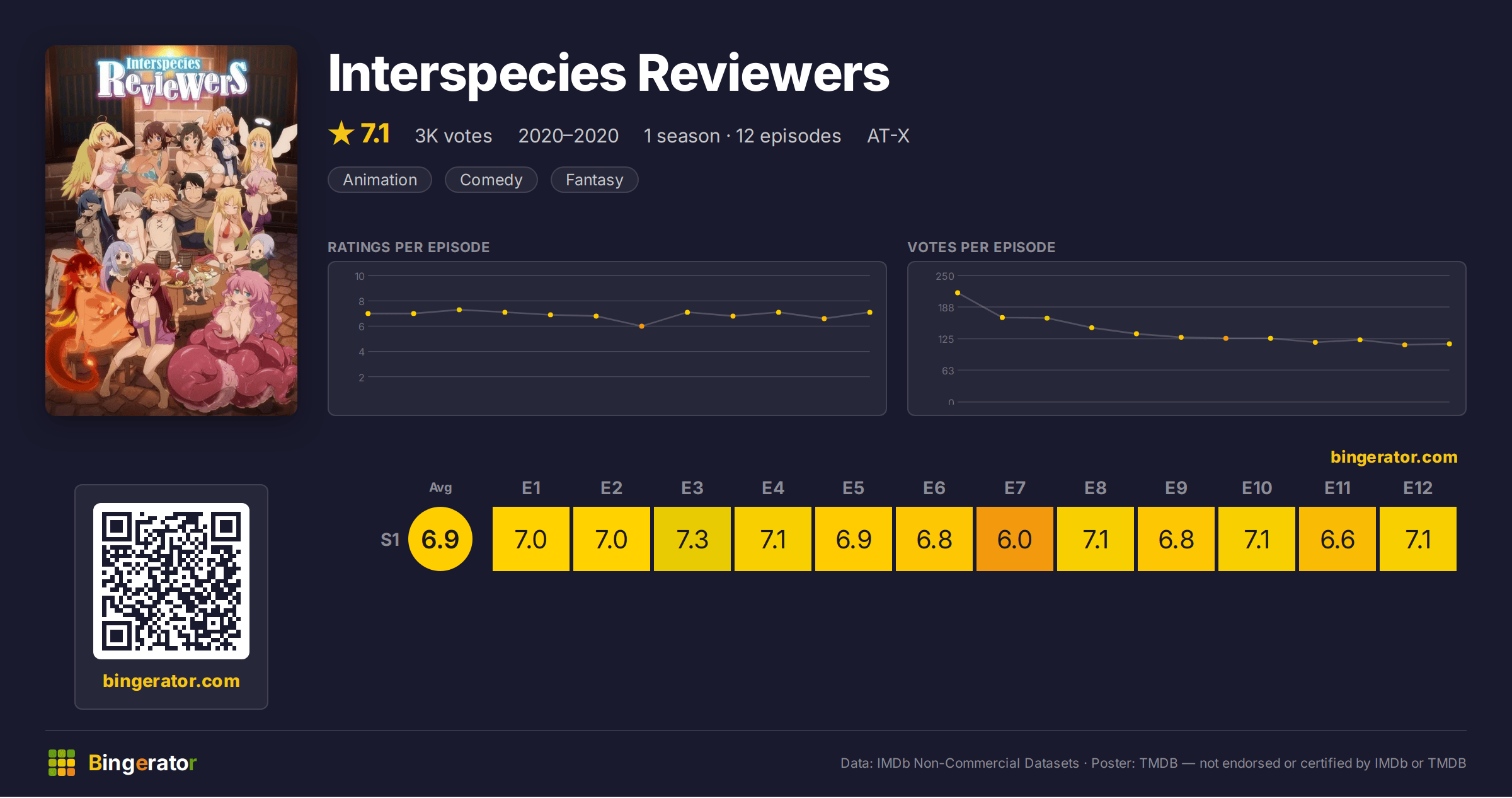Click the lowest point in ratings chart
The width and height of the screenshot is (1512, 798).
point(642,327)
